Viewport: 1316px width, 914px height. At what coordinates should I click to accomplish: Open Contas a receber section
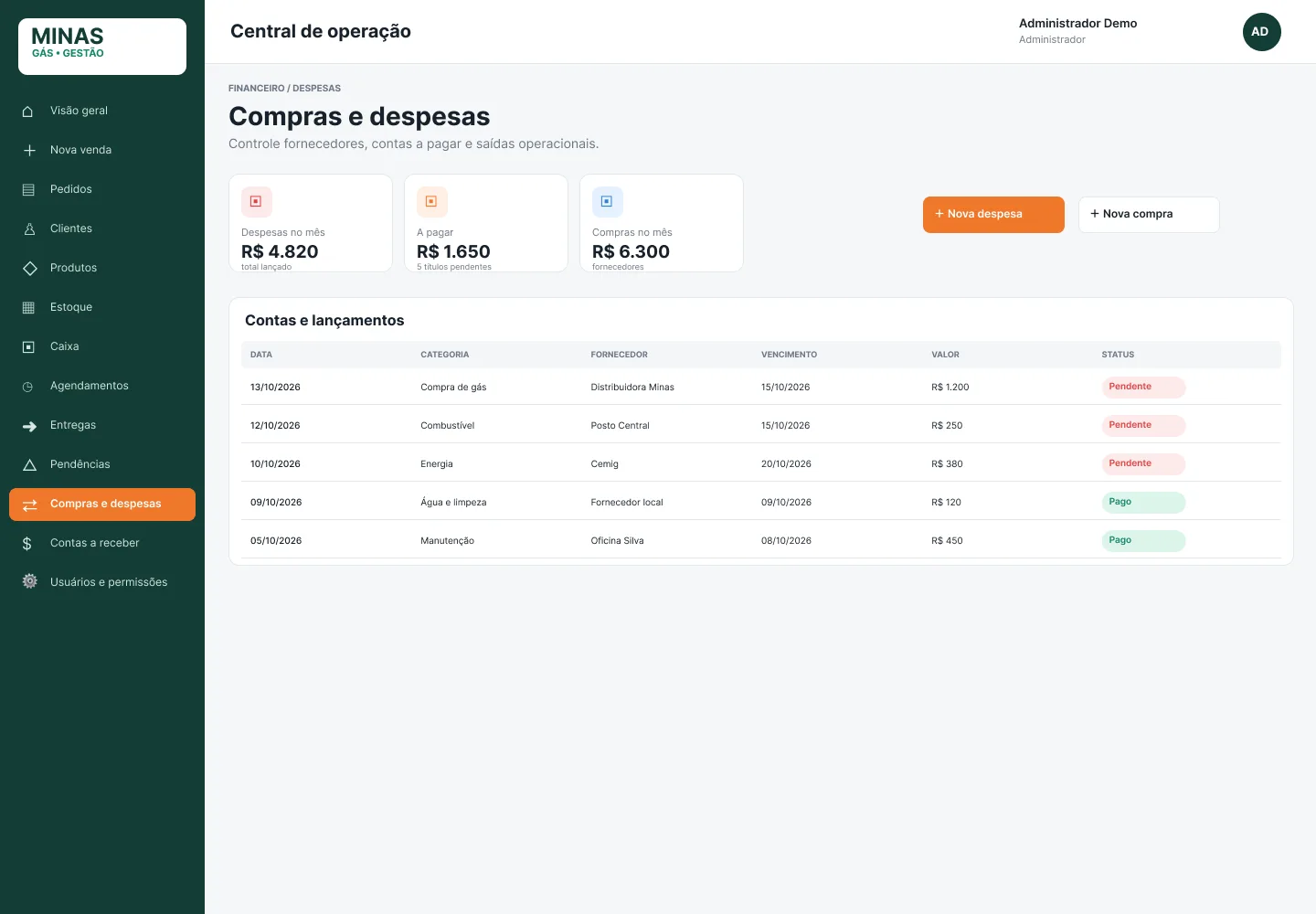click(102, 544)
